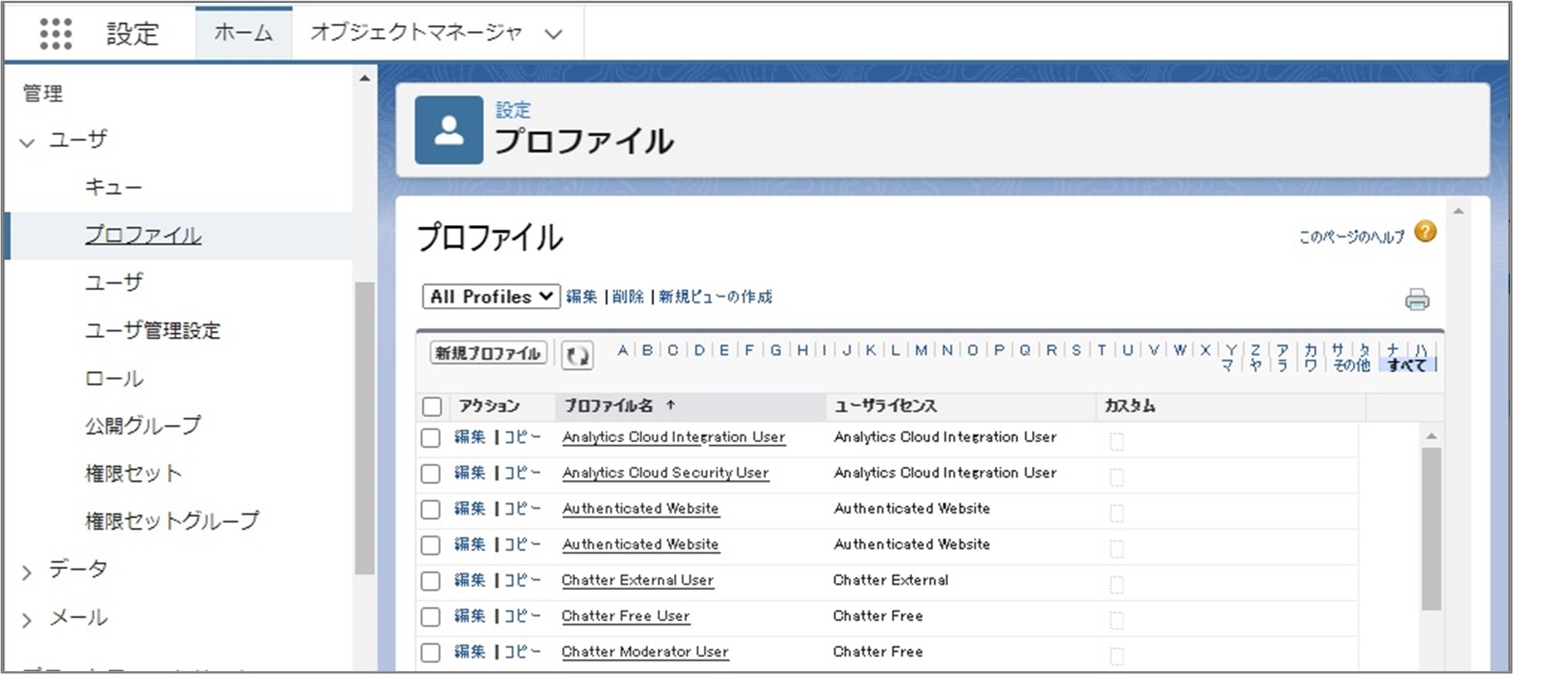Click the printer icon for printable view
Image resolution: width=1568 pixels, height=678 pixels.
click(x=1417, y=299)
